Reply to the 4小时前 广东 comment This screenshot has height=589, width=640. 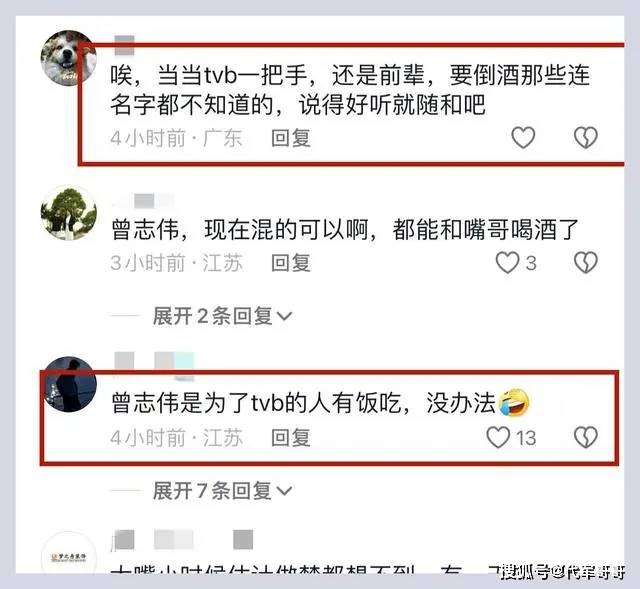tap(291, 138)
